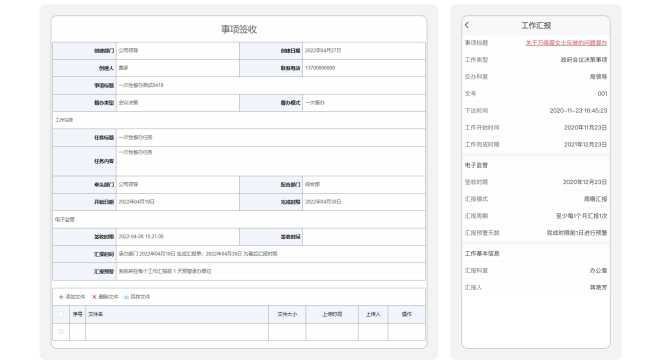Click the 汇报人 row value
The image size is (665, 360).
[598, 287]
